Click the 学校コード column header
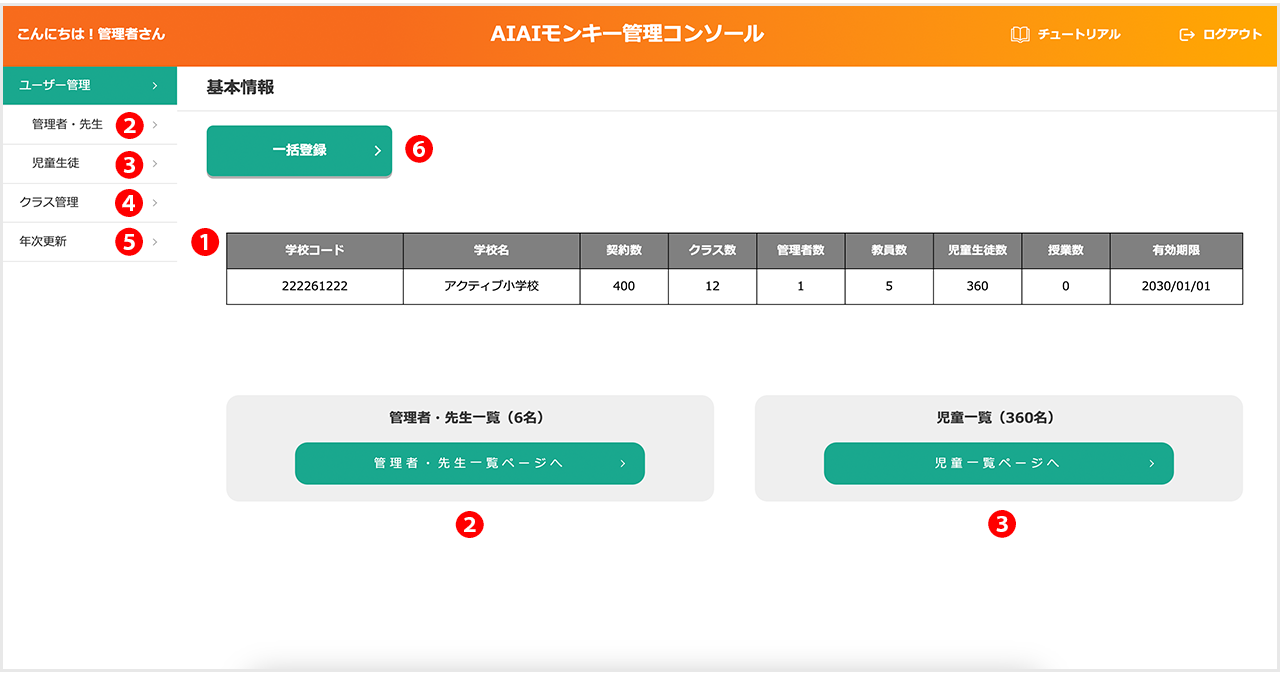The width and height of the screenshot is (1280, 675). tap(314, 250)
